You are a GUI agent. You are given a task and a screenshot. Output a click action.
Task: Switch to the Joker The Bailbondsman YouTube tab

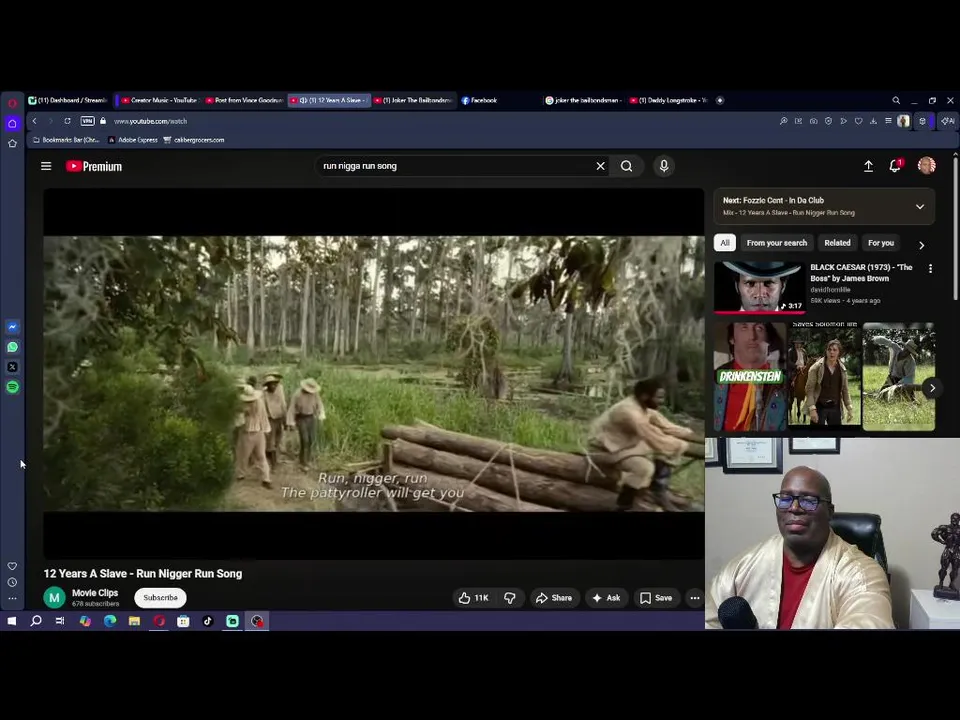pyautogui.click(x=414, y=100)
